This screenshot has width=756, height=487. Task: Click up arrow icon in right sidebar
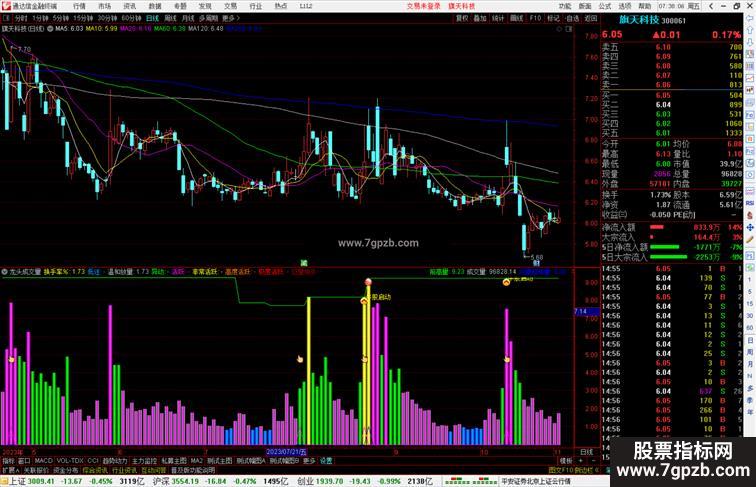coord(750,30)
